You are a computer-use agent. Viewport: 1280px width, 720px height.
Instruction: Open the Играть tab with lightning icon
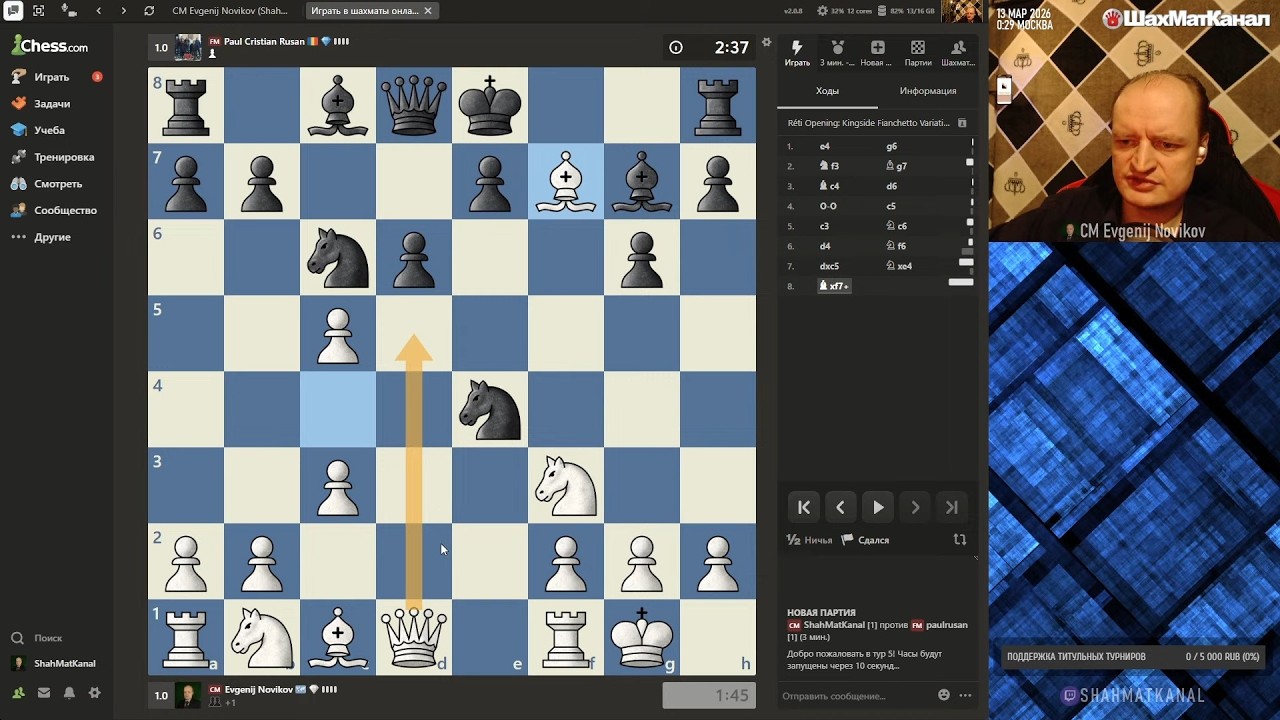coord(797,53)
